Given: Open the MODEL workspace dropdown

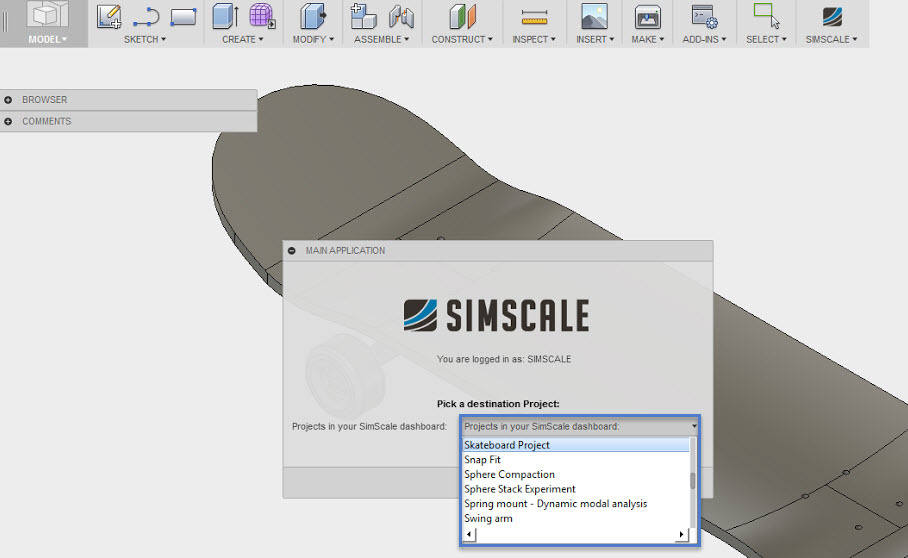Looking at the screenshot, I should coord(47,39).
